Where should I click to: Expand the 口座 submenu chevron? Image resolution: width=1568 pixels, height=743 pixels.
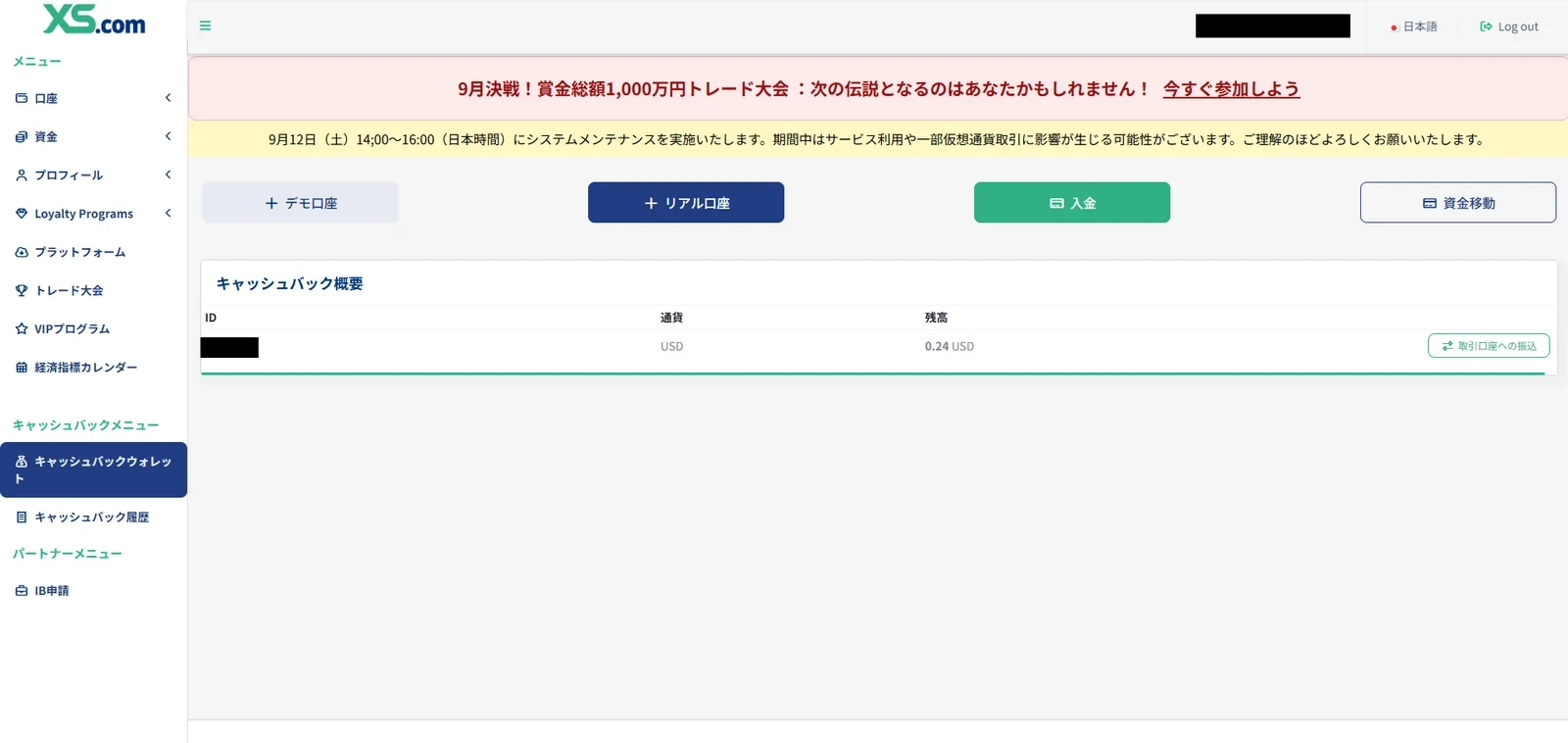(168, 97)
